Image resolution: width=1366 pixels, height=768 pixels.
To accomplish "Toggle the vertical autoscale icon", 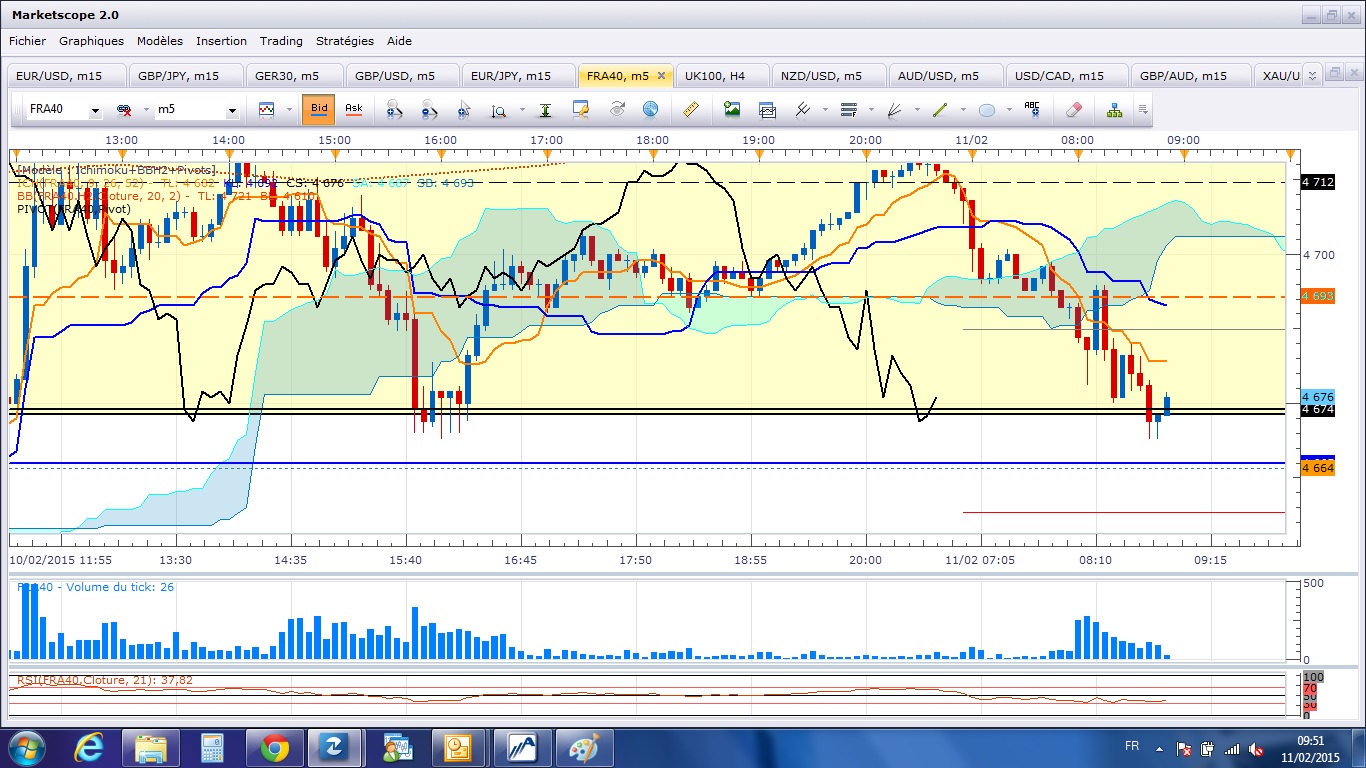I will (x=545, y=110).
